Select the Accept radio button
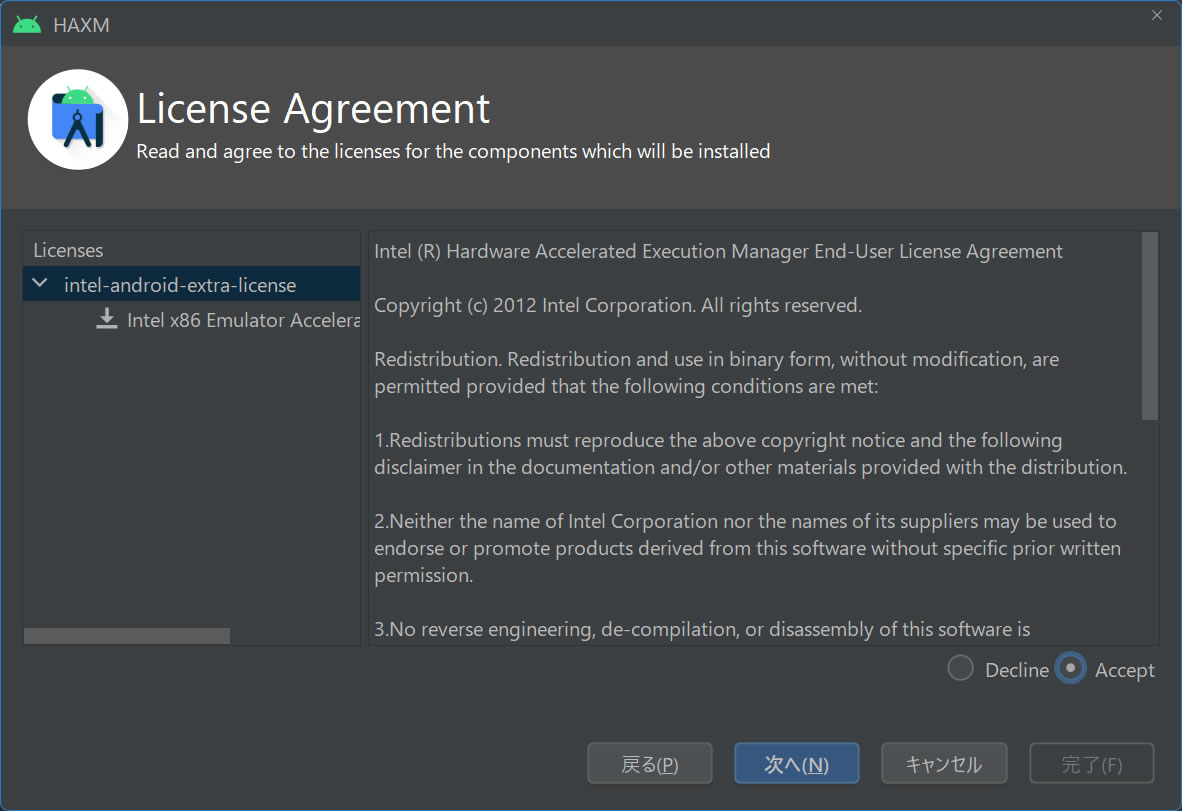Image resolution: width=1182 pixels, height=811 pixels. pyautogui.click(x=1070, y=669)
